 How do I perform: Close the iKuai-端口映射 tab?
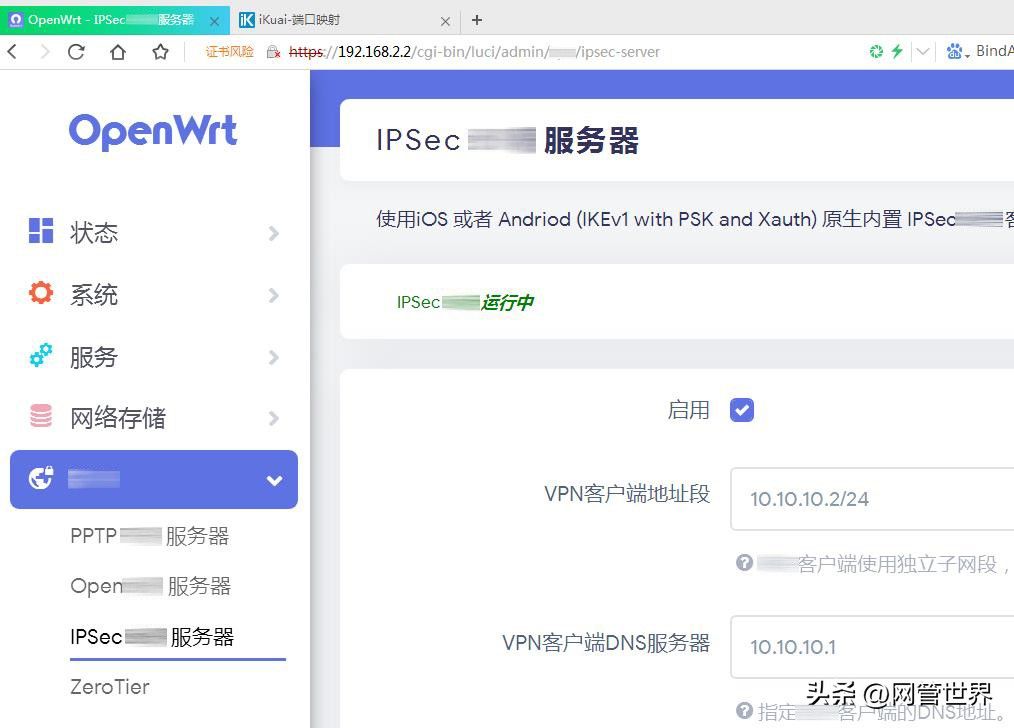point(445,21)
